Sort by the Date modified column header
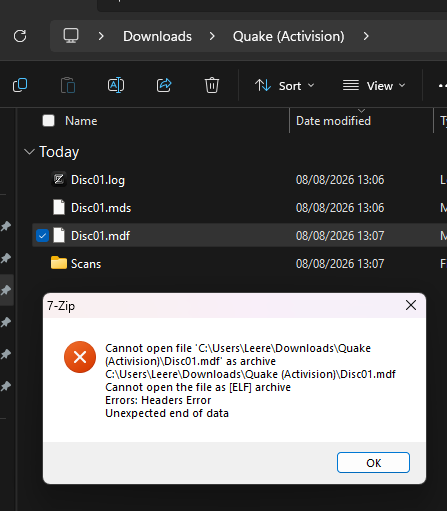This screenshot has width=447, height=511. coord(333,121)
